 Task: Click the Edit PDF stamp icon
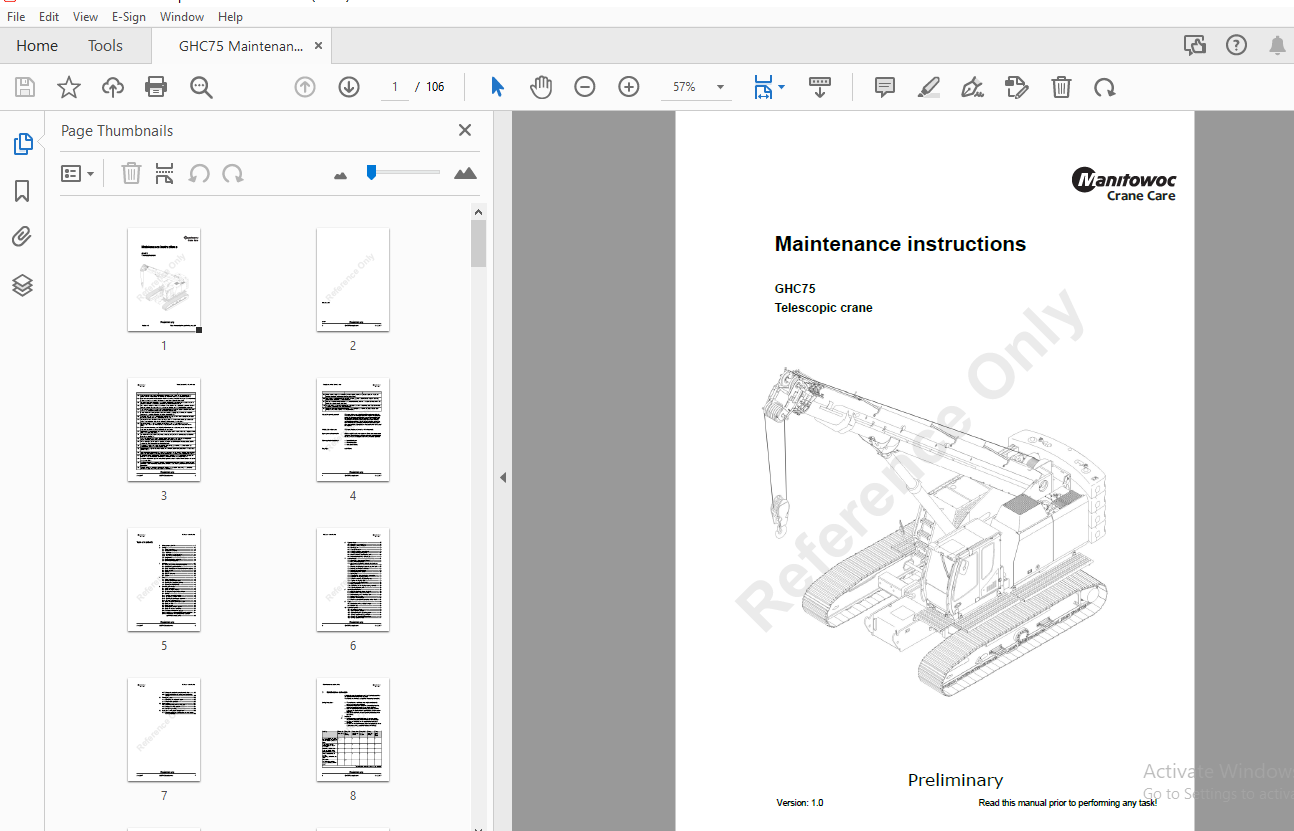point(1017,87)
